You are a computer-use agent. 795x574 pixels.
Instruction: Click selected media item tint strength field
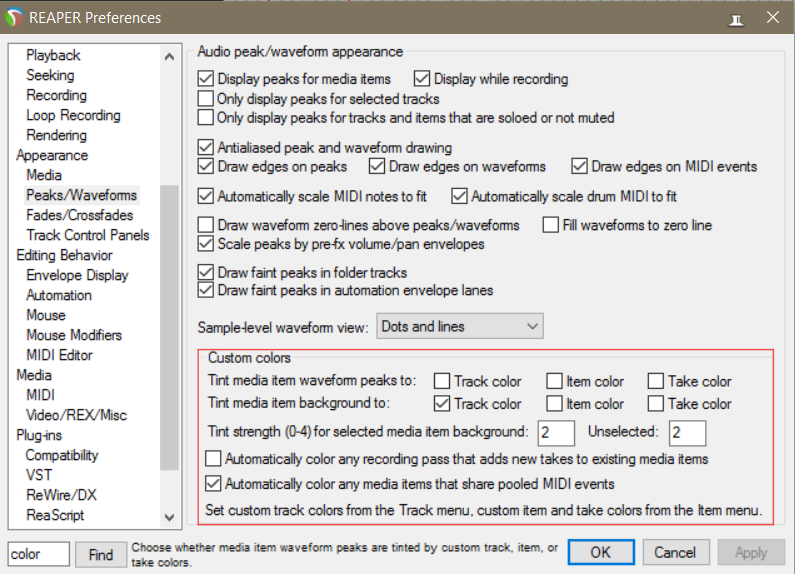556,433
